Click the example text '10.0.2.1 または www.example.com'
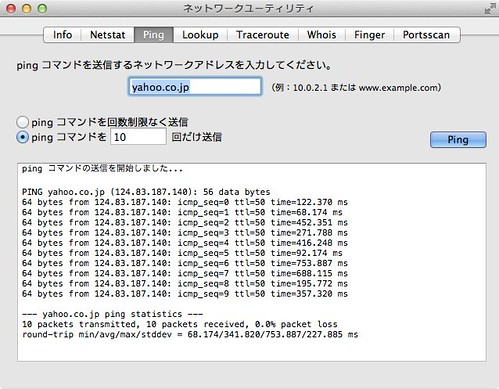Screen dimensions: 499x389 (x=365, y=88)
